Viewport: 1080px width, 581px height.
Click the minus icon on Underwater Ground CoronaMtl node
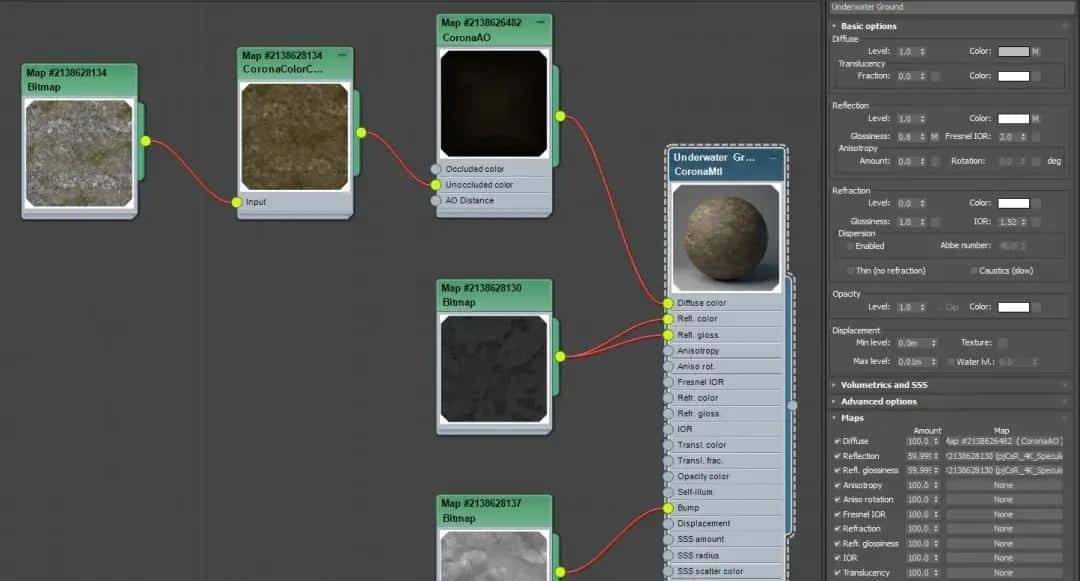coord(772,157)
